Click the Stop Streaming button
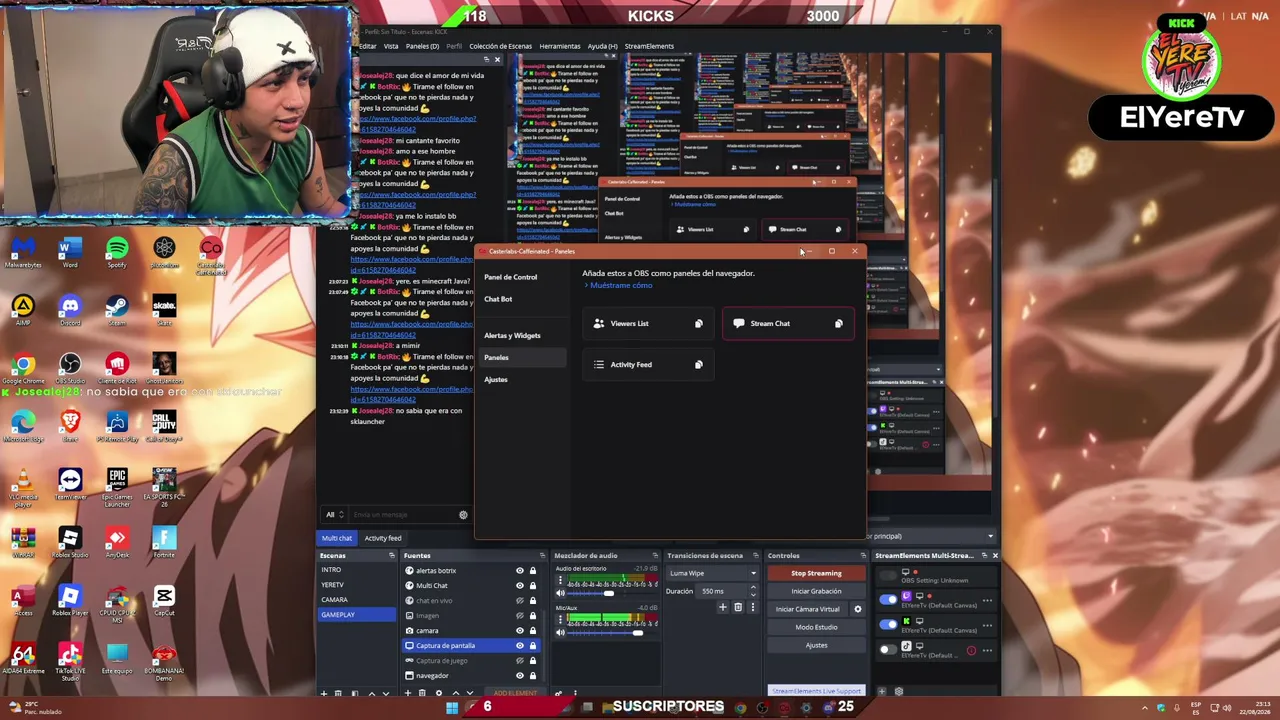The width and height of the screenshot is (1280, 720). (x=816, y=574)
